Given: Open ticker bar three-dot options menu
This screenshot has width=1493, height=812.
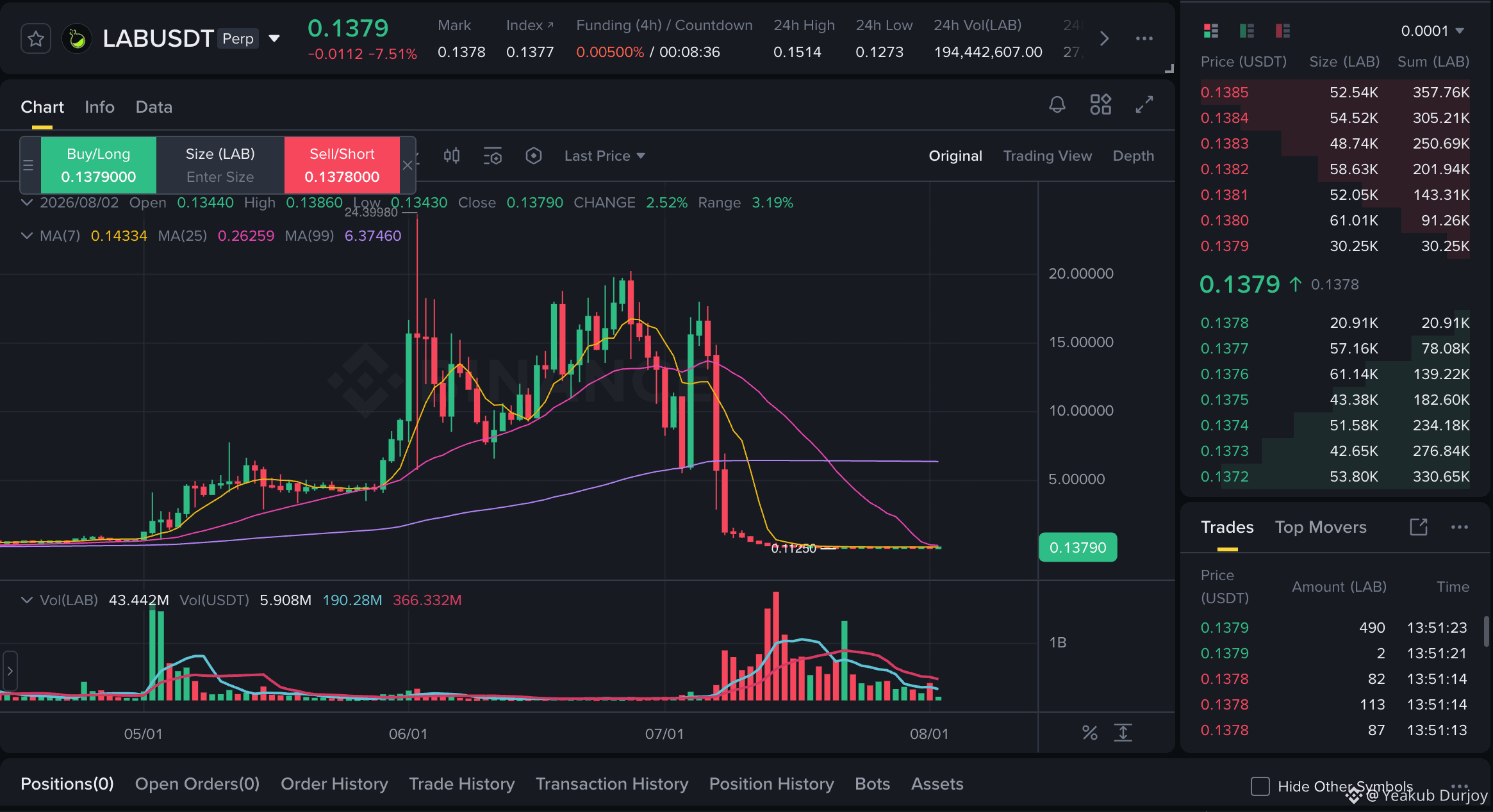Looking at the screenshot, I should [1144, 39].
